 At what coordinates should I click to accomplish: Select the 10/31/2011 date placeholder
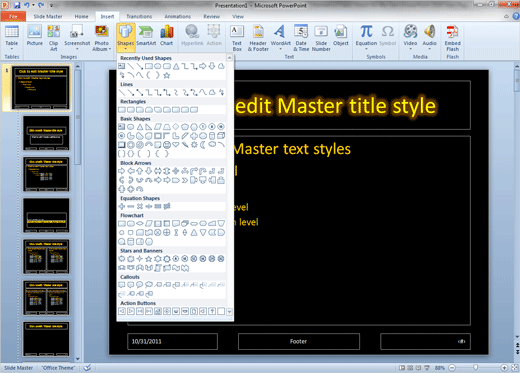pos(172,341)
